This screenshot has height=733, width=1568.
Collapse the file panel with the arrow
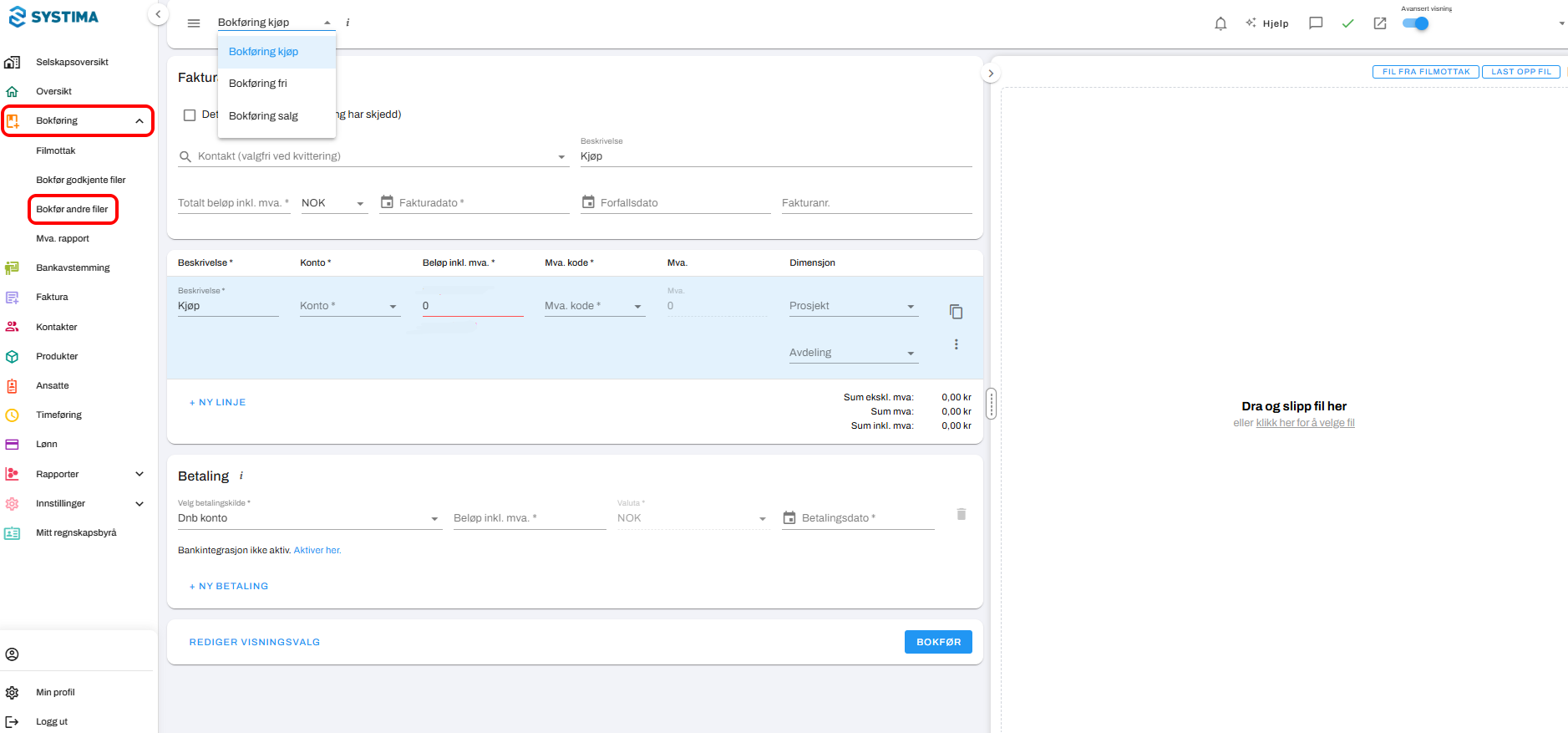point(991,74)
